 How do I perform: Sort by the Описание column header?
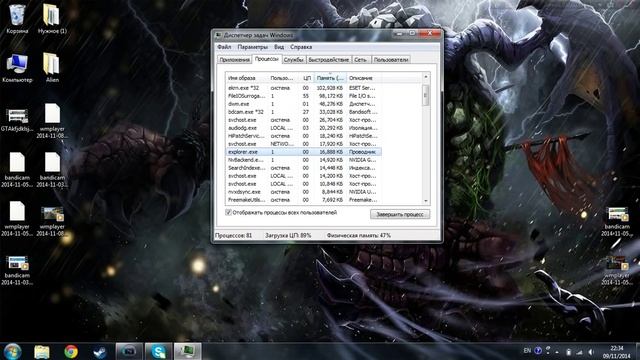coord(363,78)
